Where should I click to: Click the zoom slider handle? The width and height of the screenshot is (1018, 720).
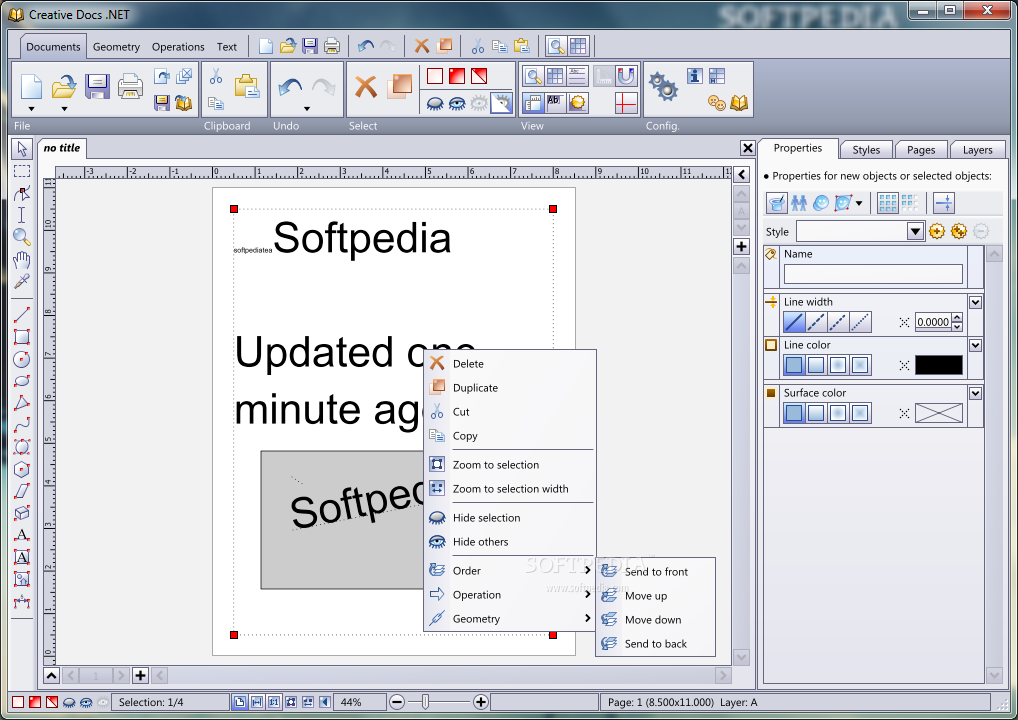pyautogui.click(x=425, y=702)
